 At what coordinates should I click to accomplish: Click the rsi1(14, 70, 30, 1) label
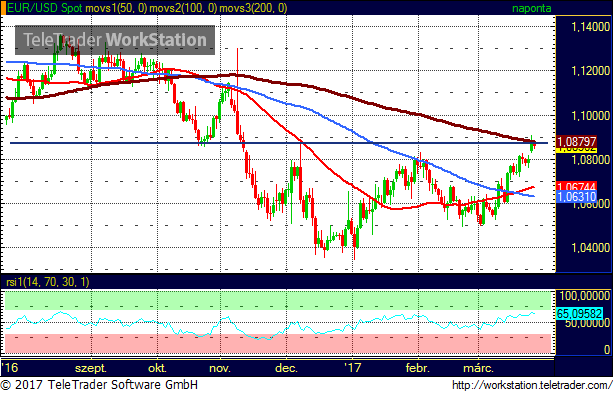[x=48, y=282]
